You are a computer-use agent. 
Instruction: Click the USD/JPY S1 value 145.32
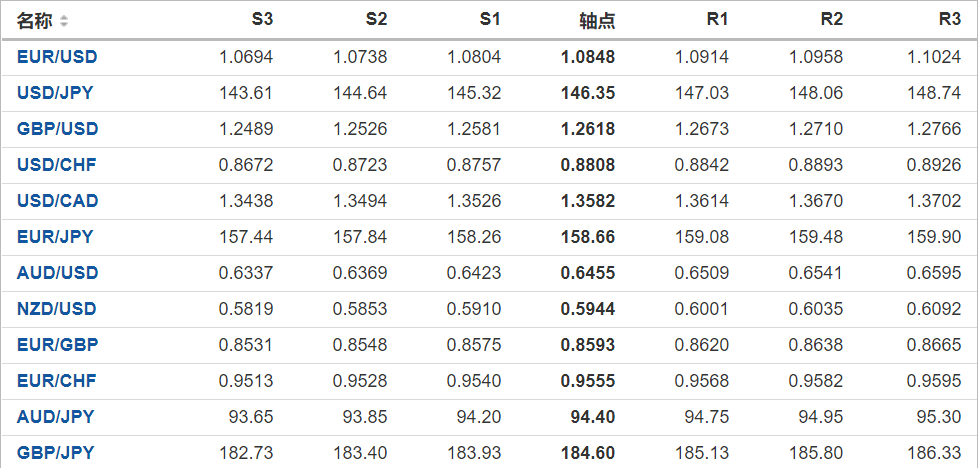point(475,93)
